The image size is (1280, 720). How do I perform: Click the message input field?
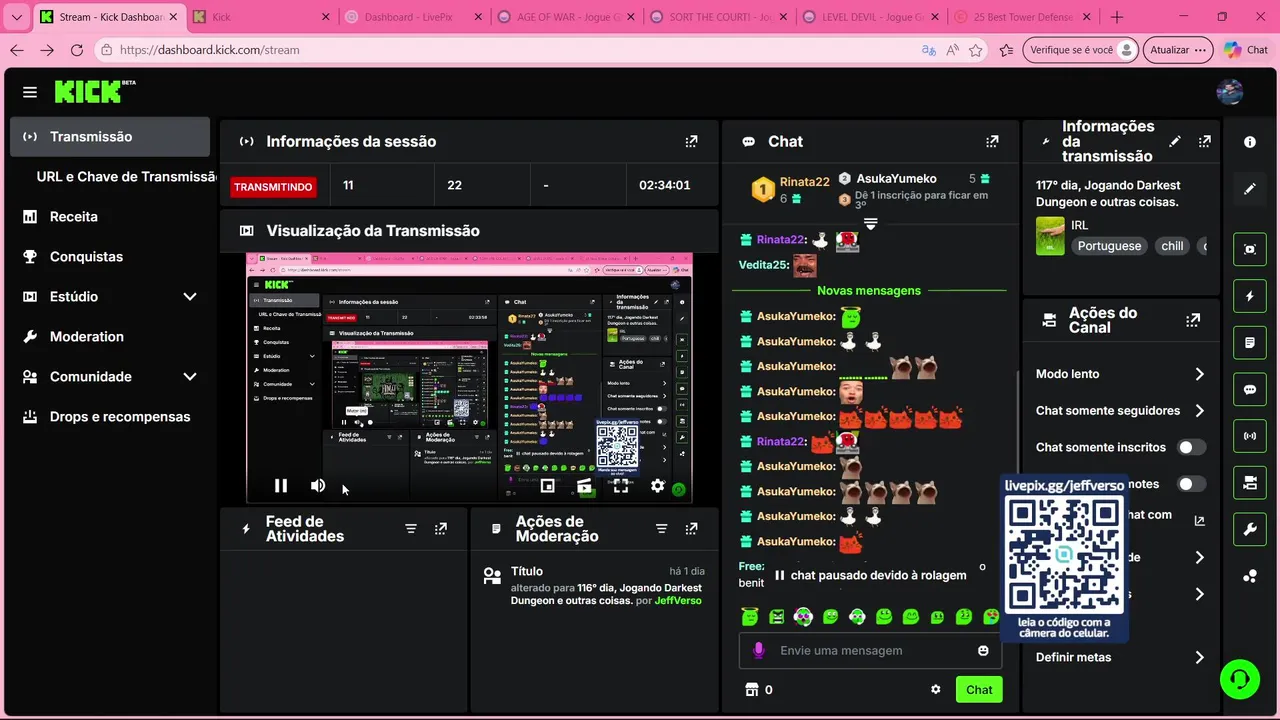pyautogui.click(x=869, y=651)
